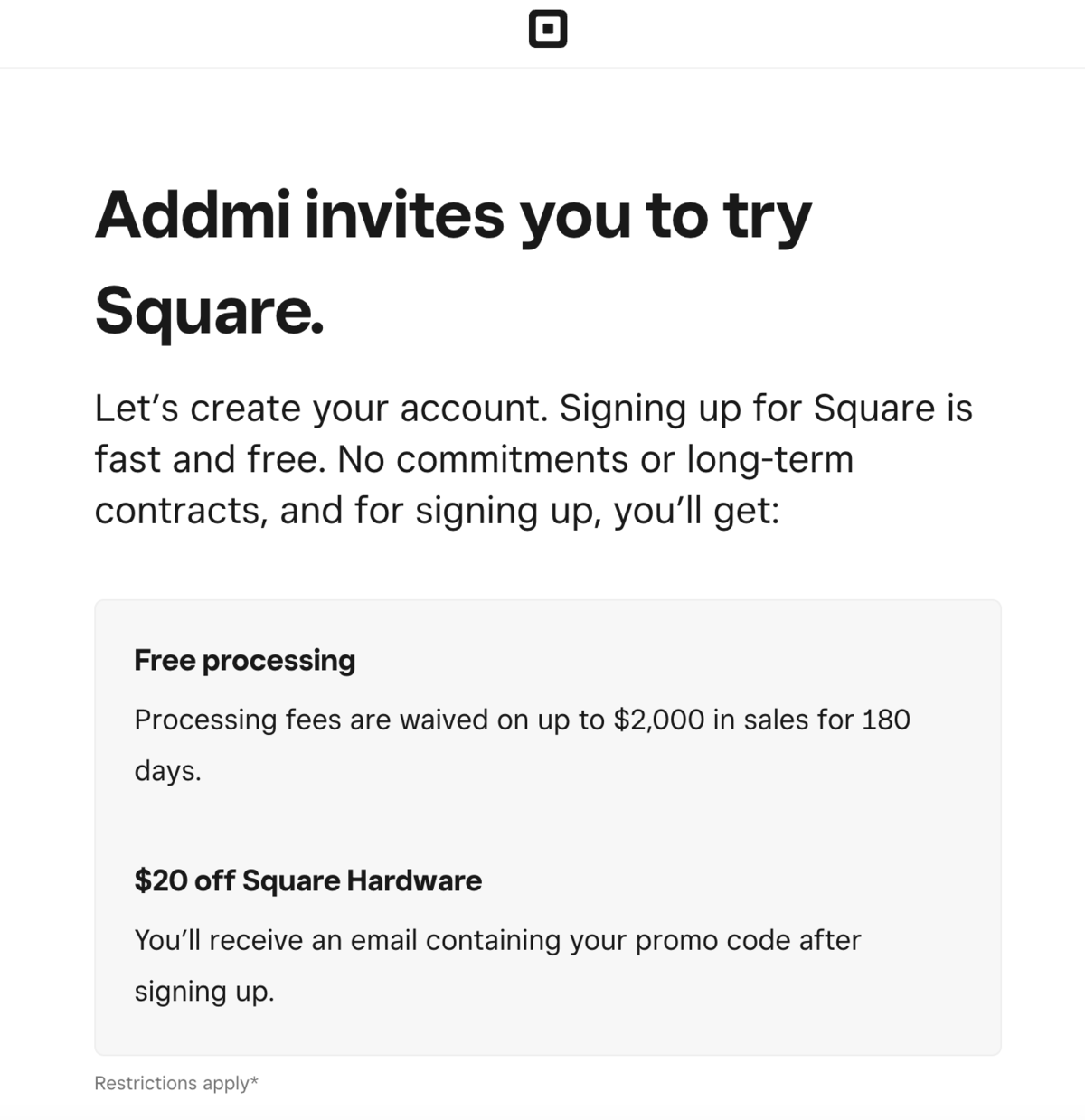This screenshot has height=1120, width=1085.
Task: Select the "$20 off Square Hardware" title
Action: coord(307,880)
